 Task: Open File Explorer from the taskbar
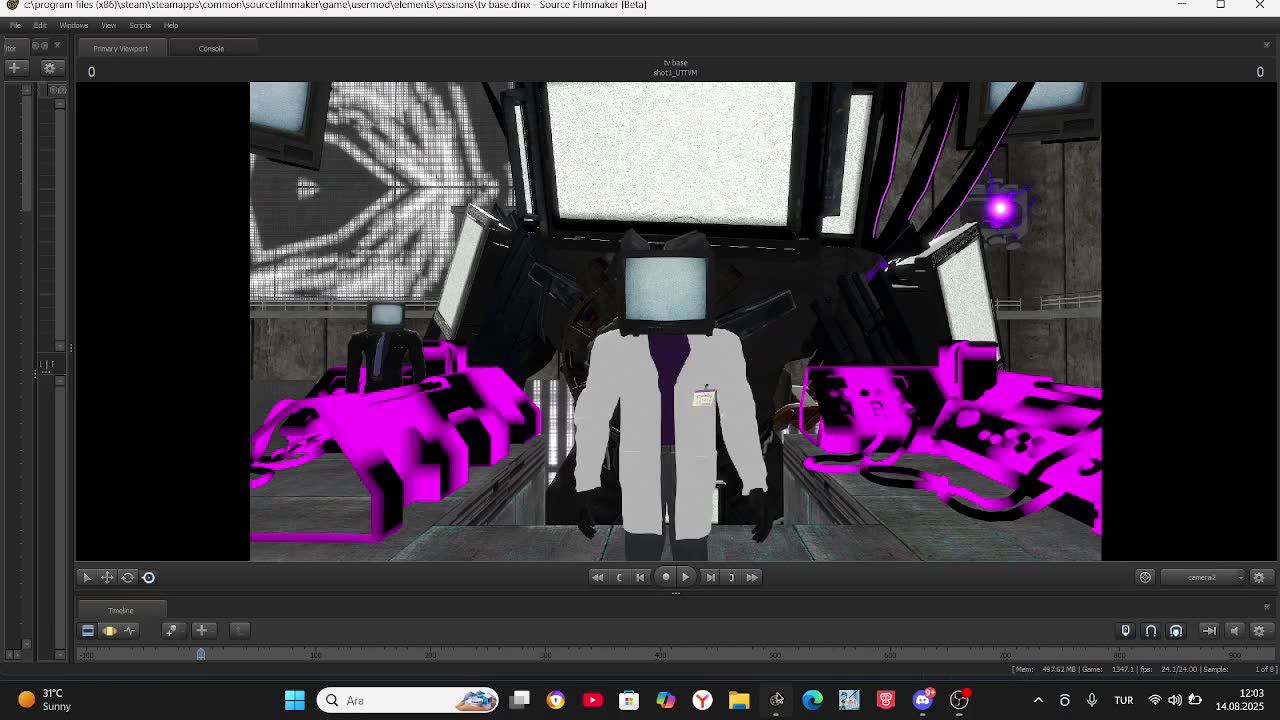tap(739, 700)
